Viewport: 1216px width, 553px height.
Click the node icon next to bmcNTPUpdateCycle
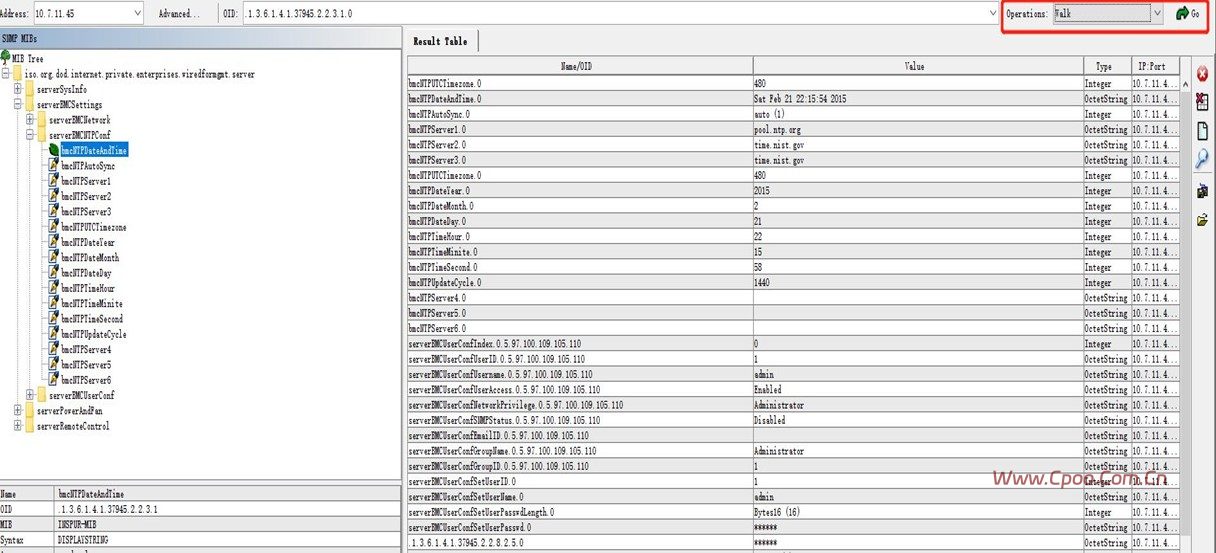point(54,334)
